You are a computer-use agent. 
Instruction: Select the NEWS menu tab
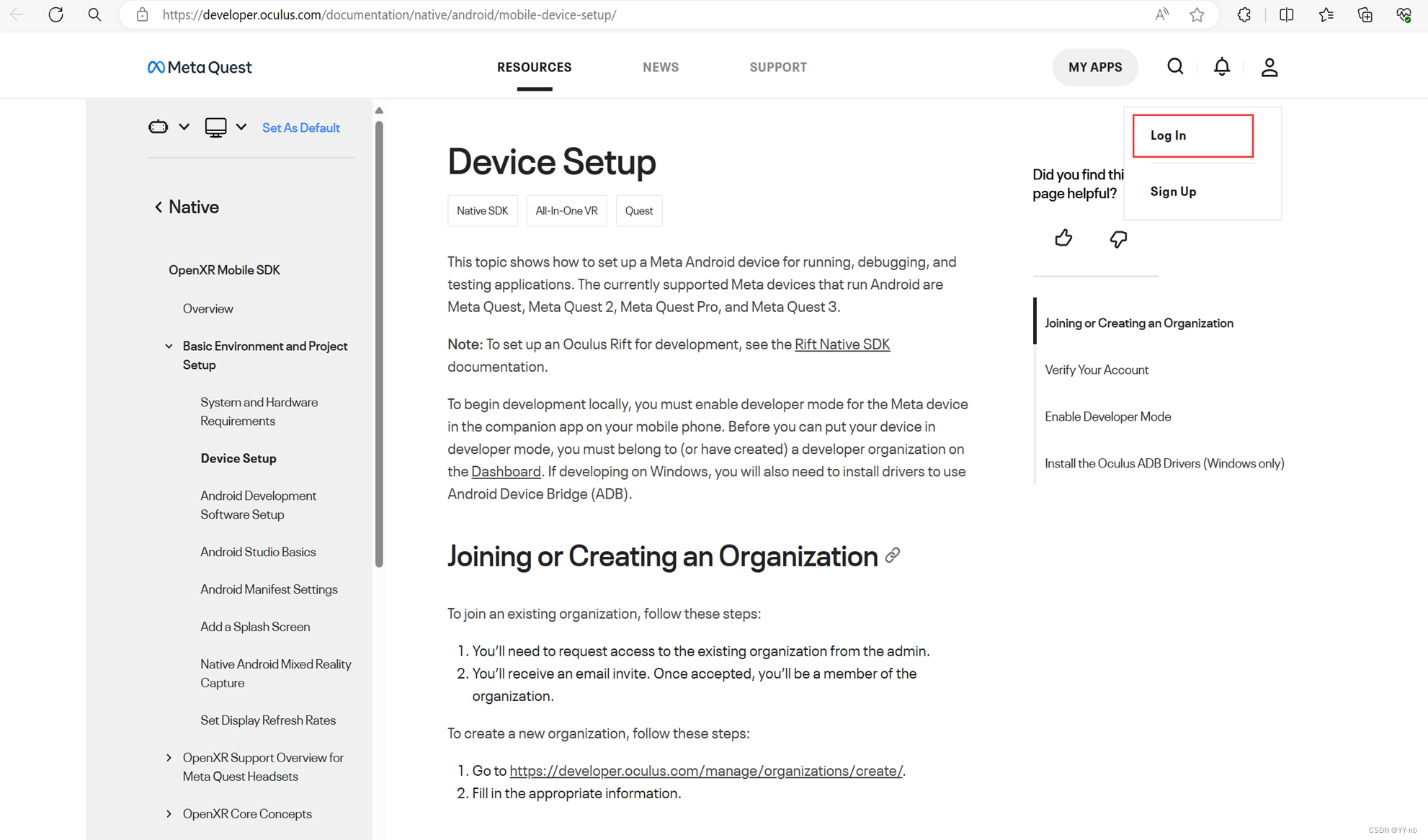(660, 67)
